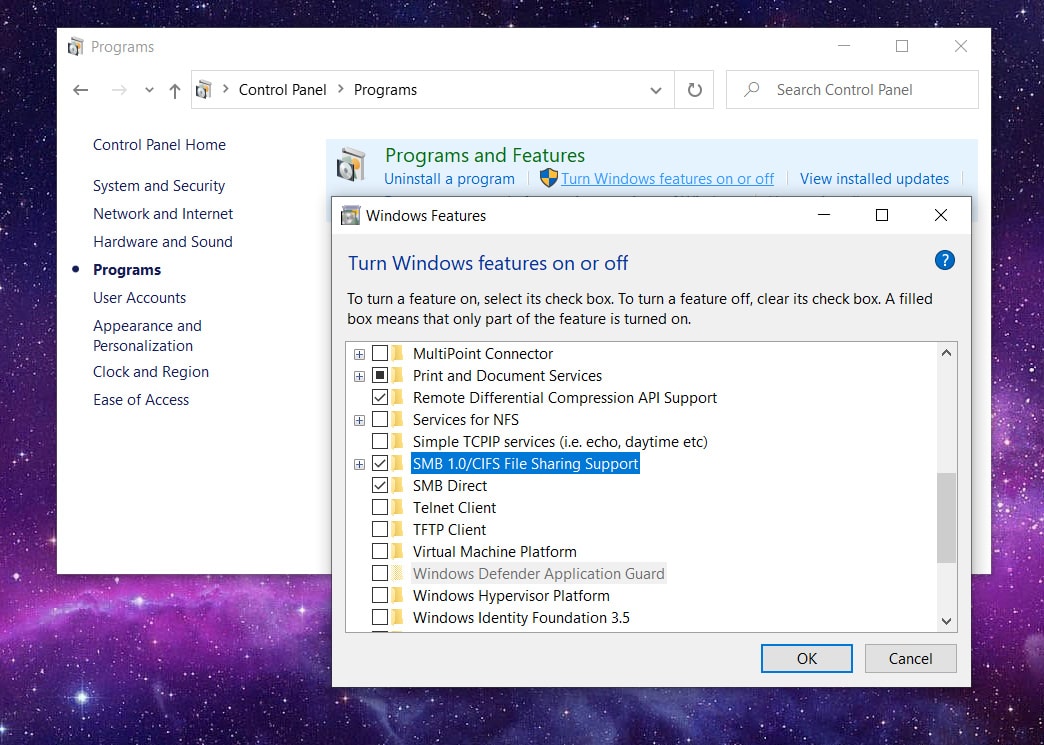Image resolution: width=1044 pixels, height=745 pixels.
Task: Click the features list scrollbar thumb
Action: pyautogui.click(x=946, y=518)
